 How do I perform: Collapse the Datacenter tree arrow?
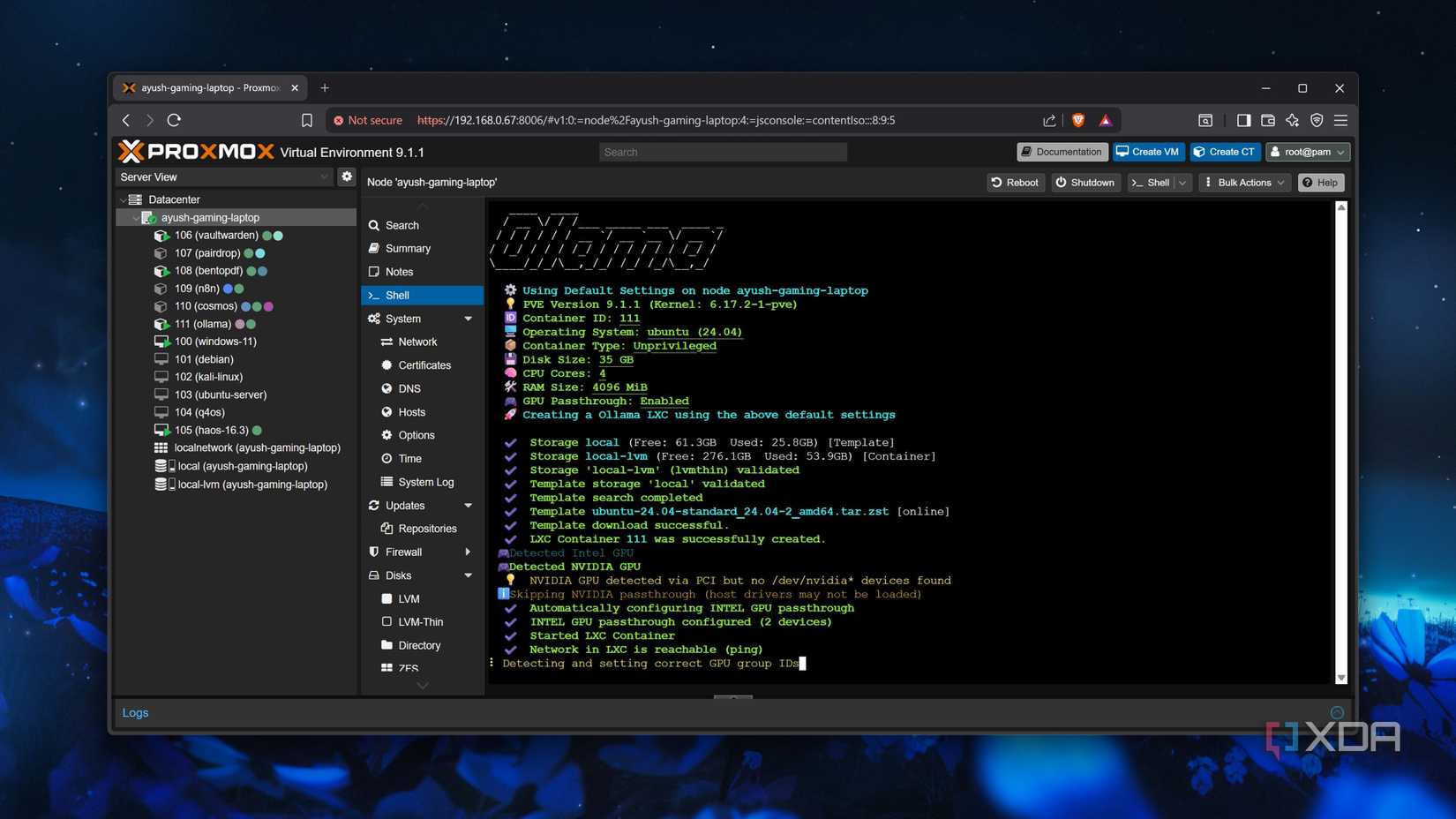pos(123,200)
